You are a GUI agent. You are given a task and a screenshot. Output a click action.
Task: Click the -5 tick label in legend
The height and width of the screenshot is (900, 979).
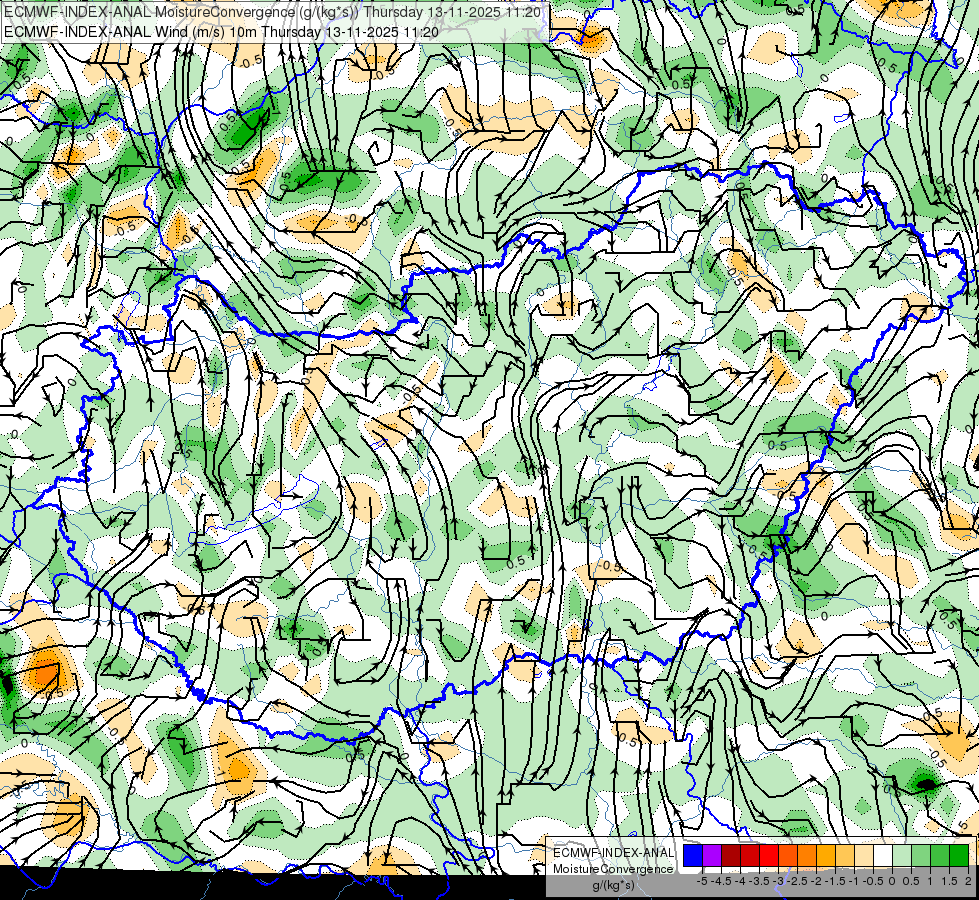702,881
